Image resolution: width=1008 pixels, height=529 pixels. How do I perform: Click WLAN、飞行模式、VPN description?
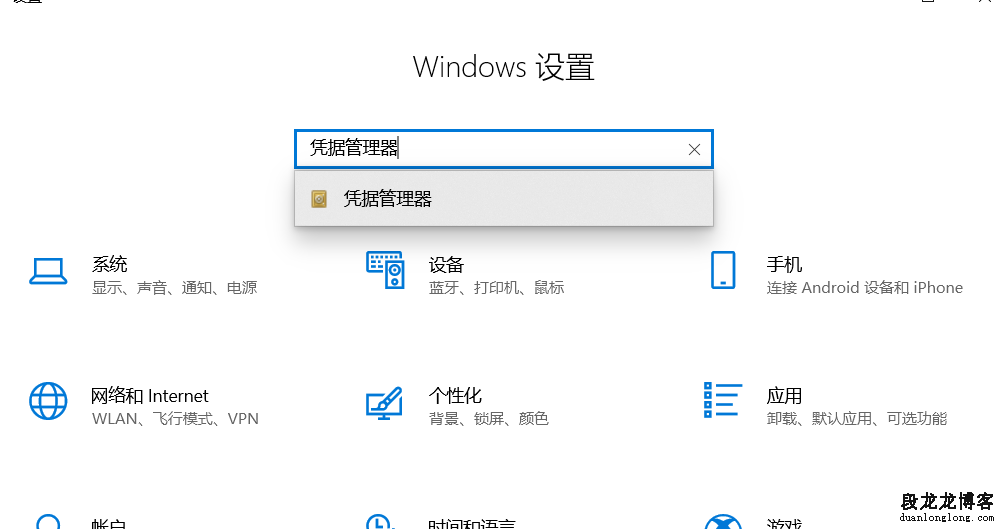point(175,419)
